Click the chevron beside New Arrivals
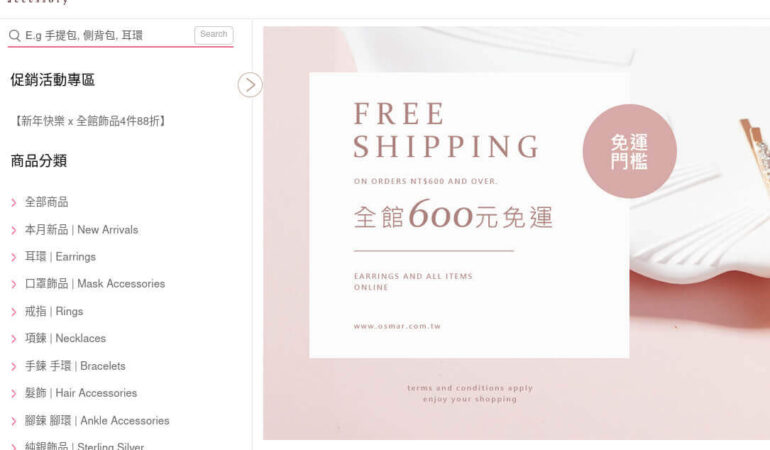This screenshot has width=770, height=450. coord(14,230)
